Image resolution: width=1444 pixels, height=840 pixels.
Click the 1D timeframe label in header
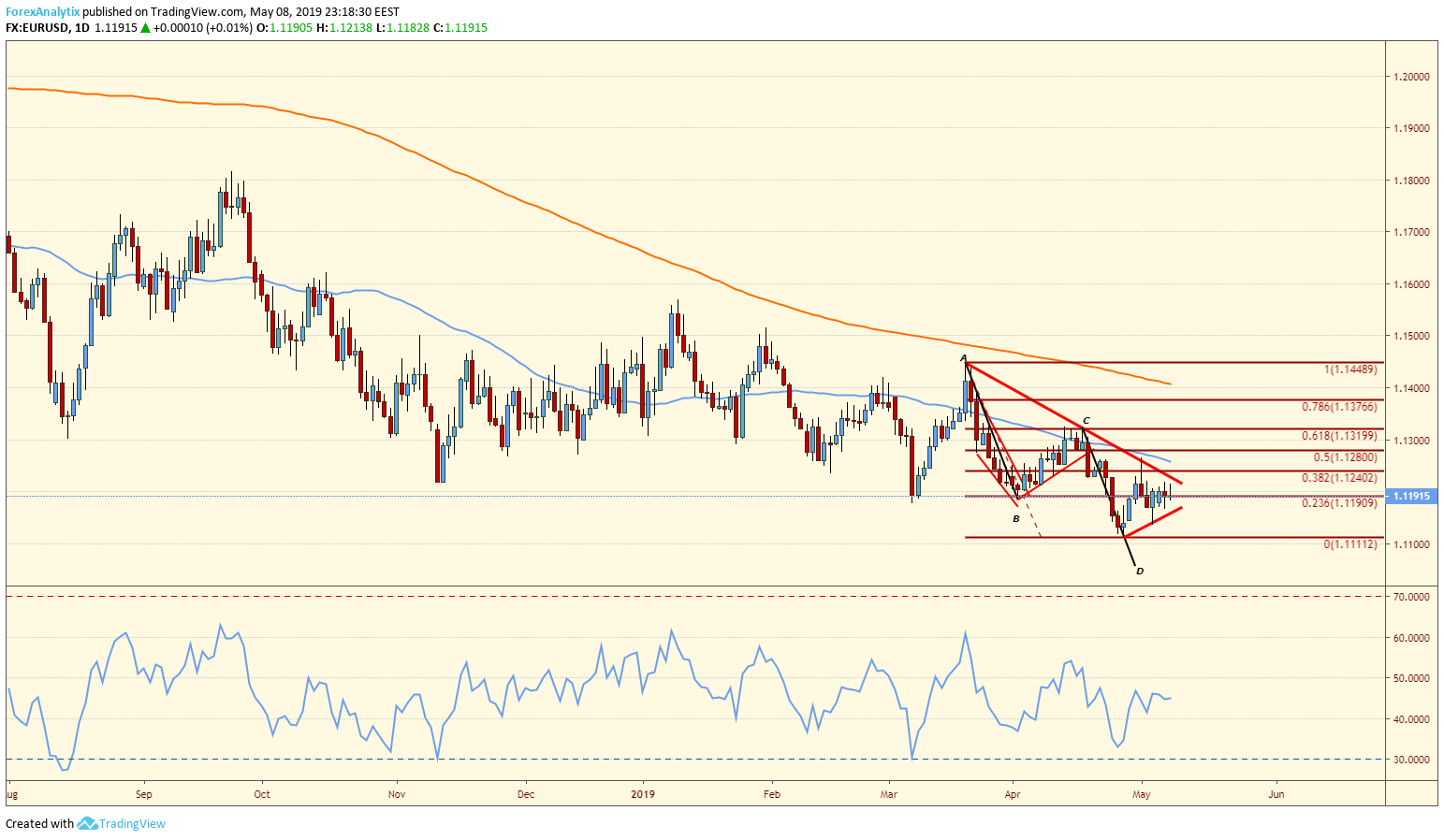82,28
